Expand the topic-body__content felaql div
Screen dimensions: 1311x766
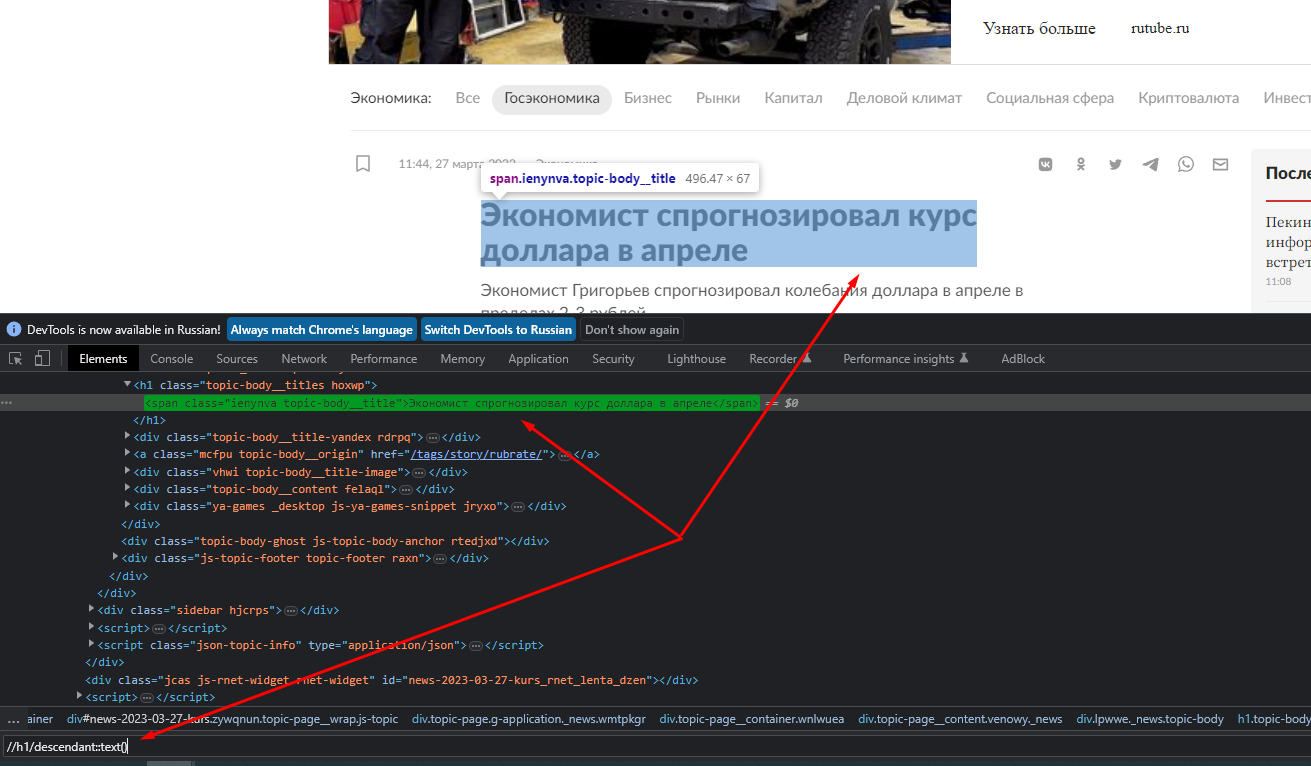tap(127, 488)
